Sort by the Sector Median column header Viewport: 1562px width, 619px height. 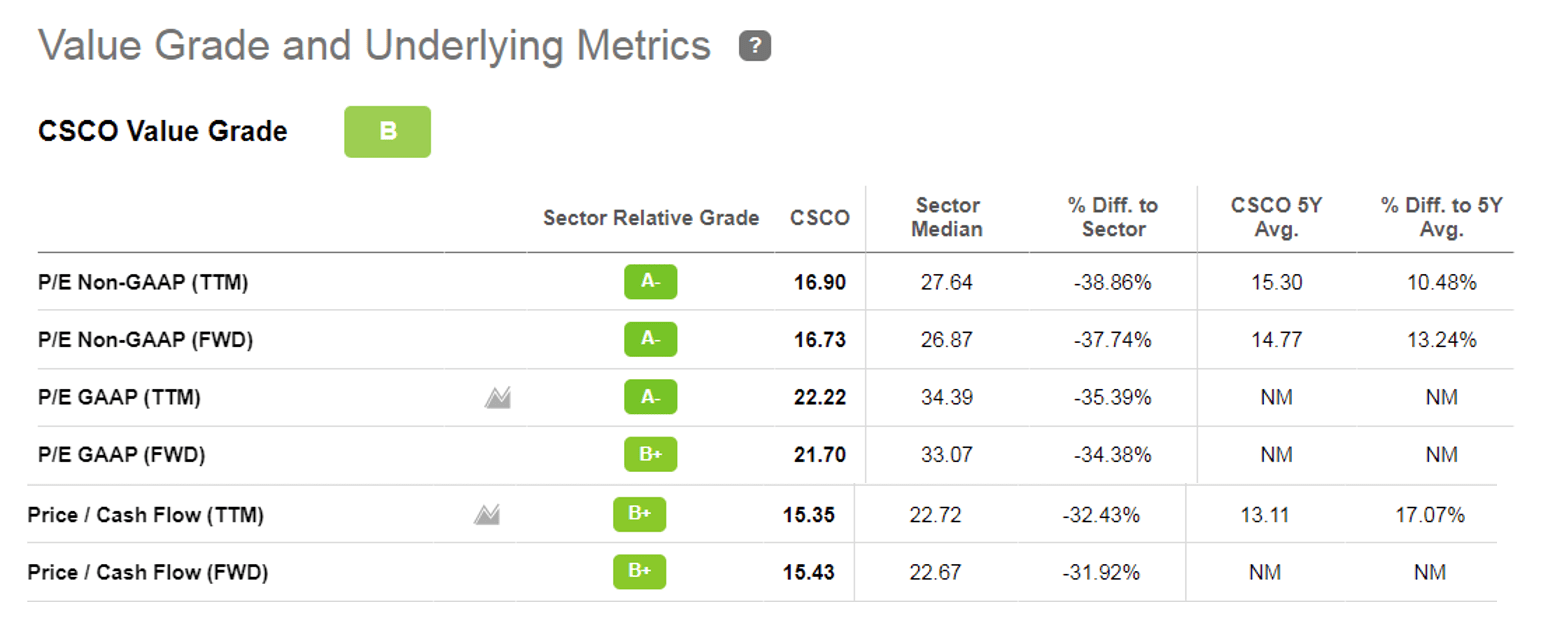[x=948, y=216]
